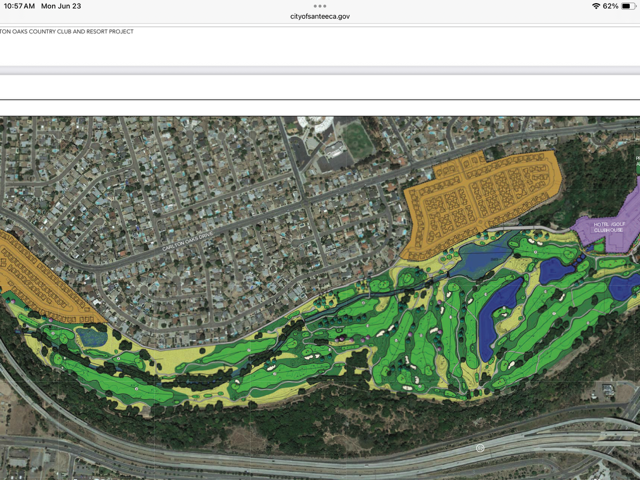Tap the battery percentage 62% text
The width and height of the screenshot is (640, 480).
coord(610,6)
